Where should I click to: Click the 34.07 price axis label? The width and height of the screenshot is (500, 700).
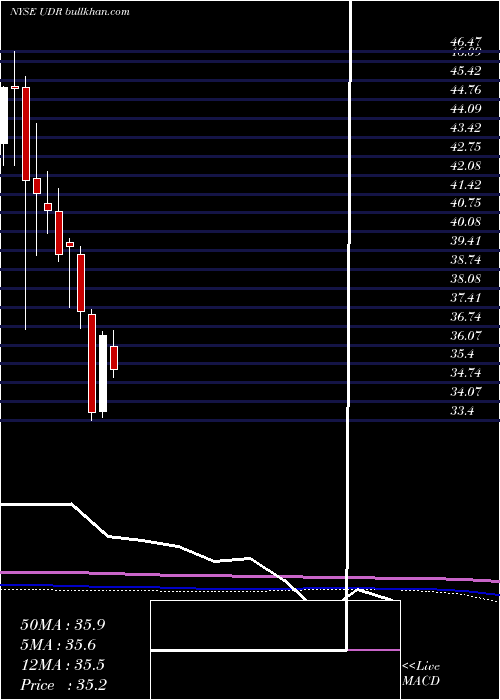pos(466,392)
